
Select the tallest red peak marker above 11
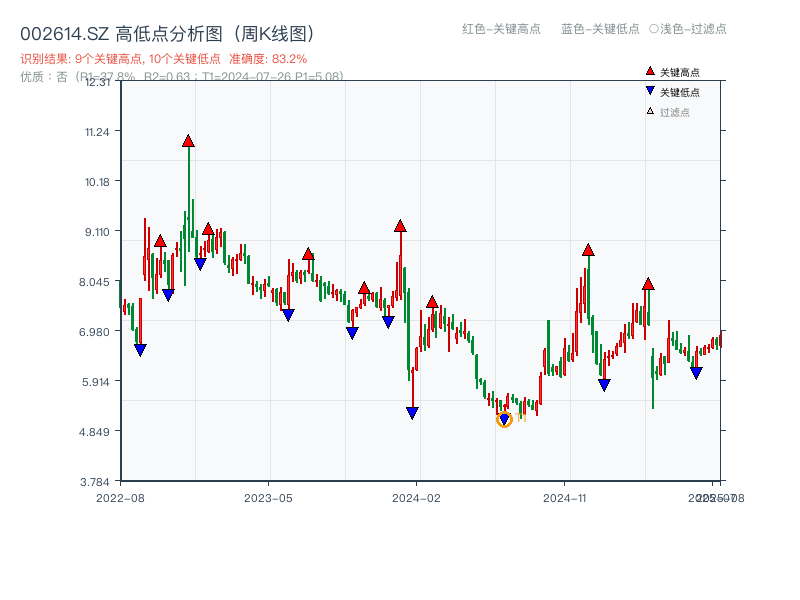(x=188, y=142)
